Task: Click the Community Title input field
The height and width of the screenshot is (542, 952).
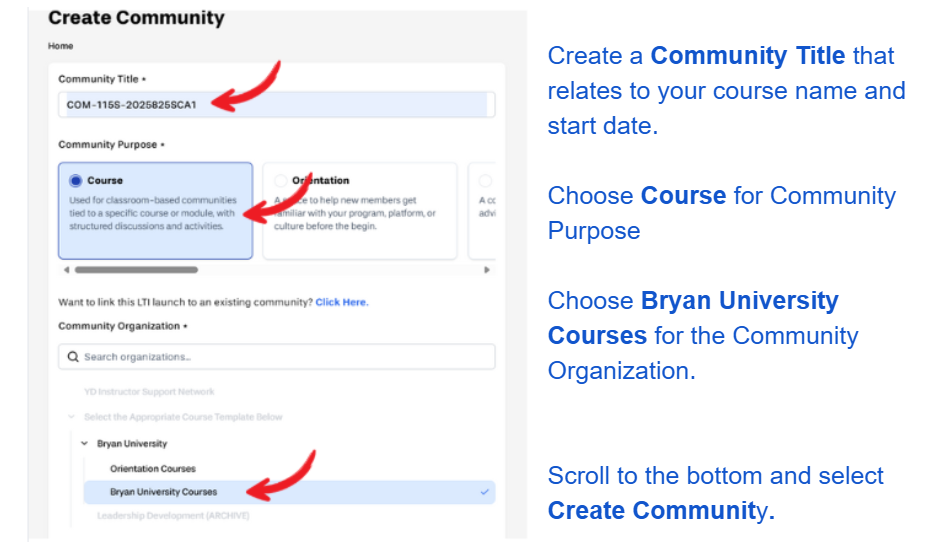Action: (277, 104)
